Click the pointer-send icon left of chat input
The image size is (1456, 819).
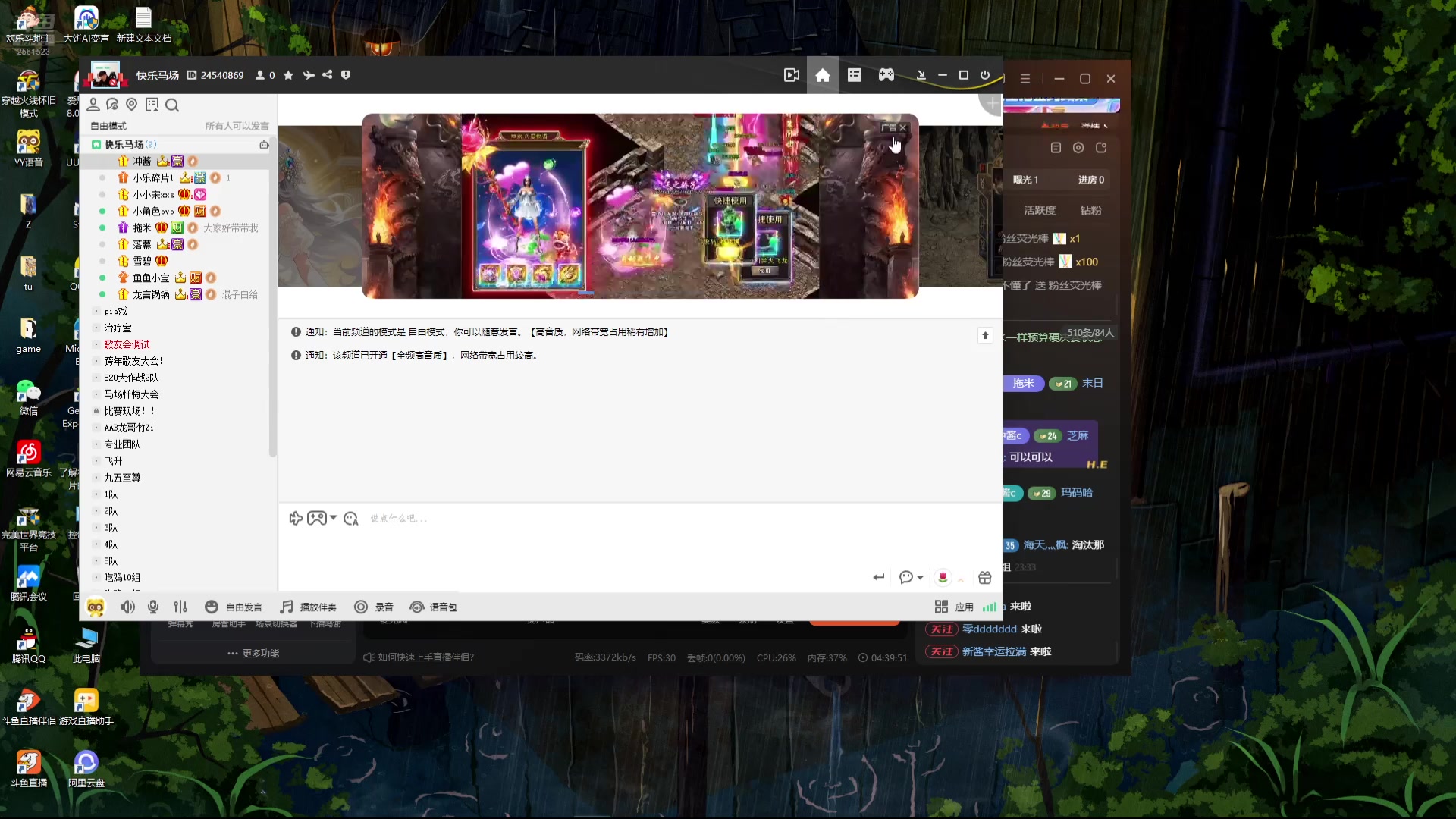coord(296,519)
